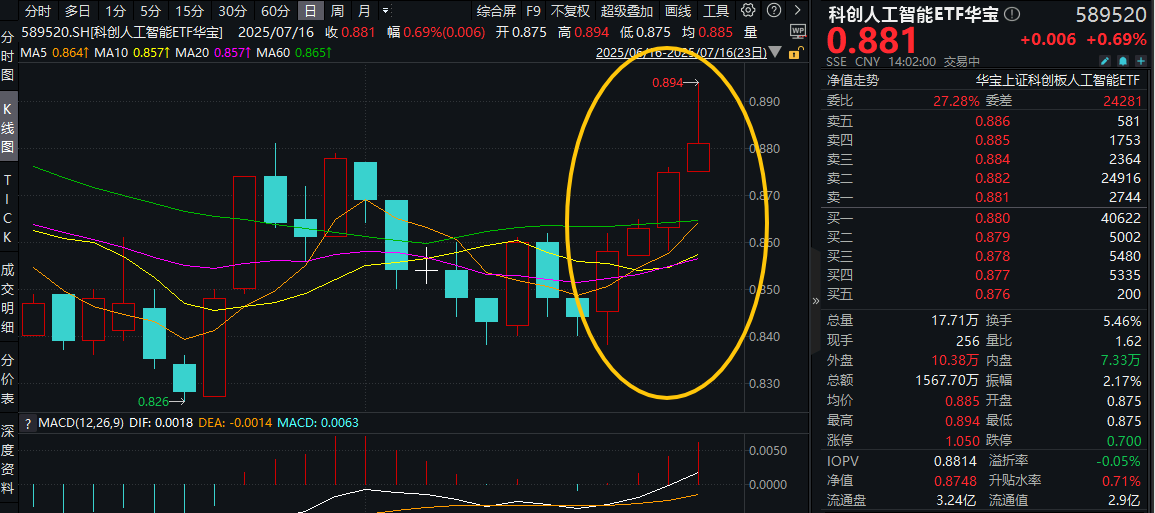Click the 净值走势 link

852,80
